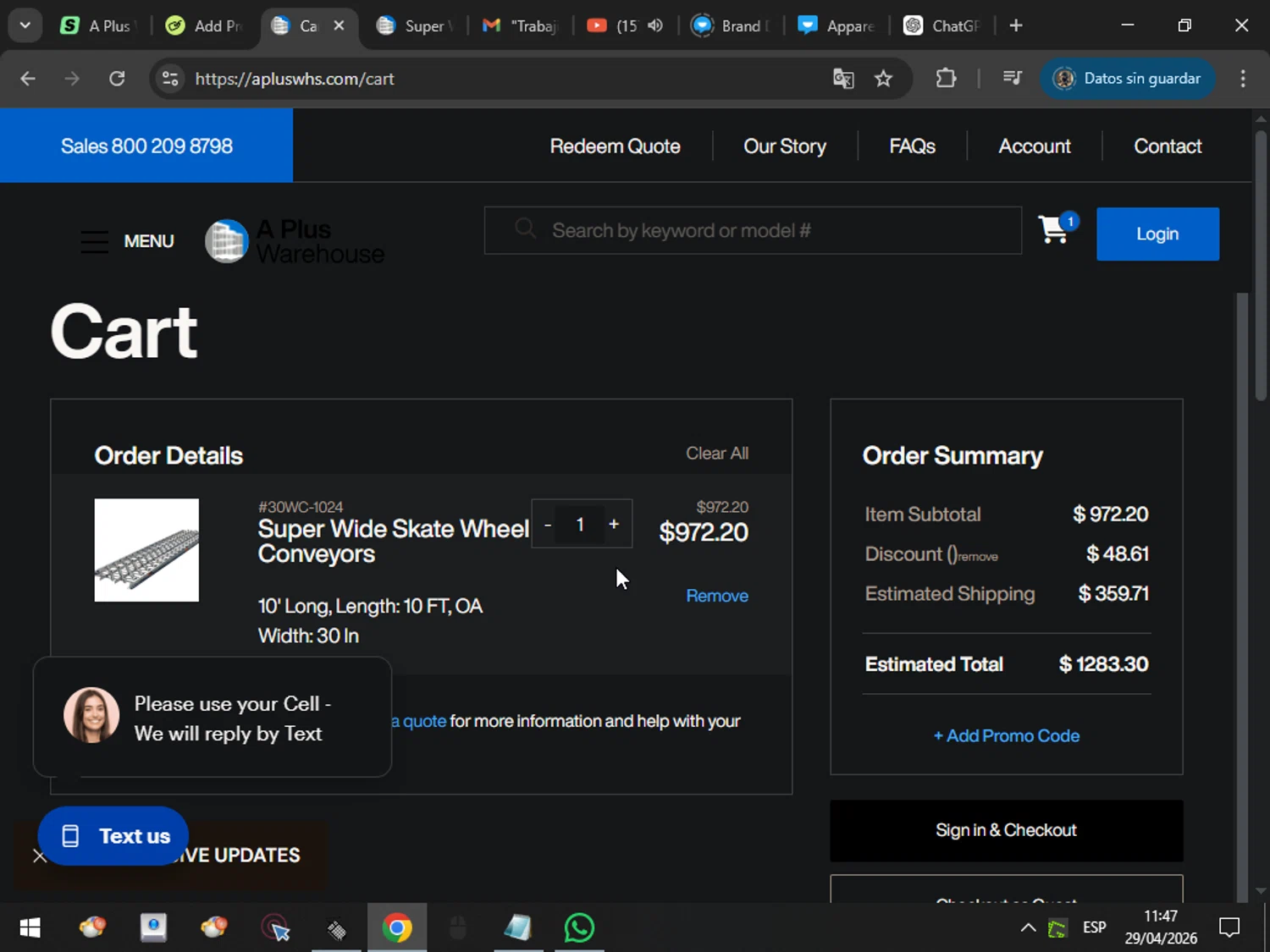Open the chat popup message
Image resolution: width=1270 pixels, height=952 pixels.
pyautogui.click(x=213, y=717)
